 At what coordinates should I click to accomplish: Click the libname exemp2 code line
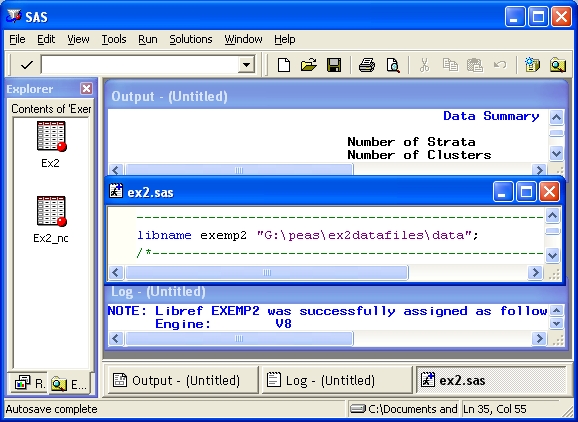[308, 235]
